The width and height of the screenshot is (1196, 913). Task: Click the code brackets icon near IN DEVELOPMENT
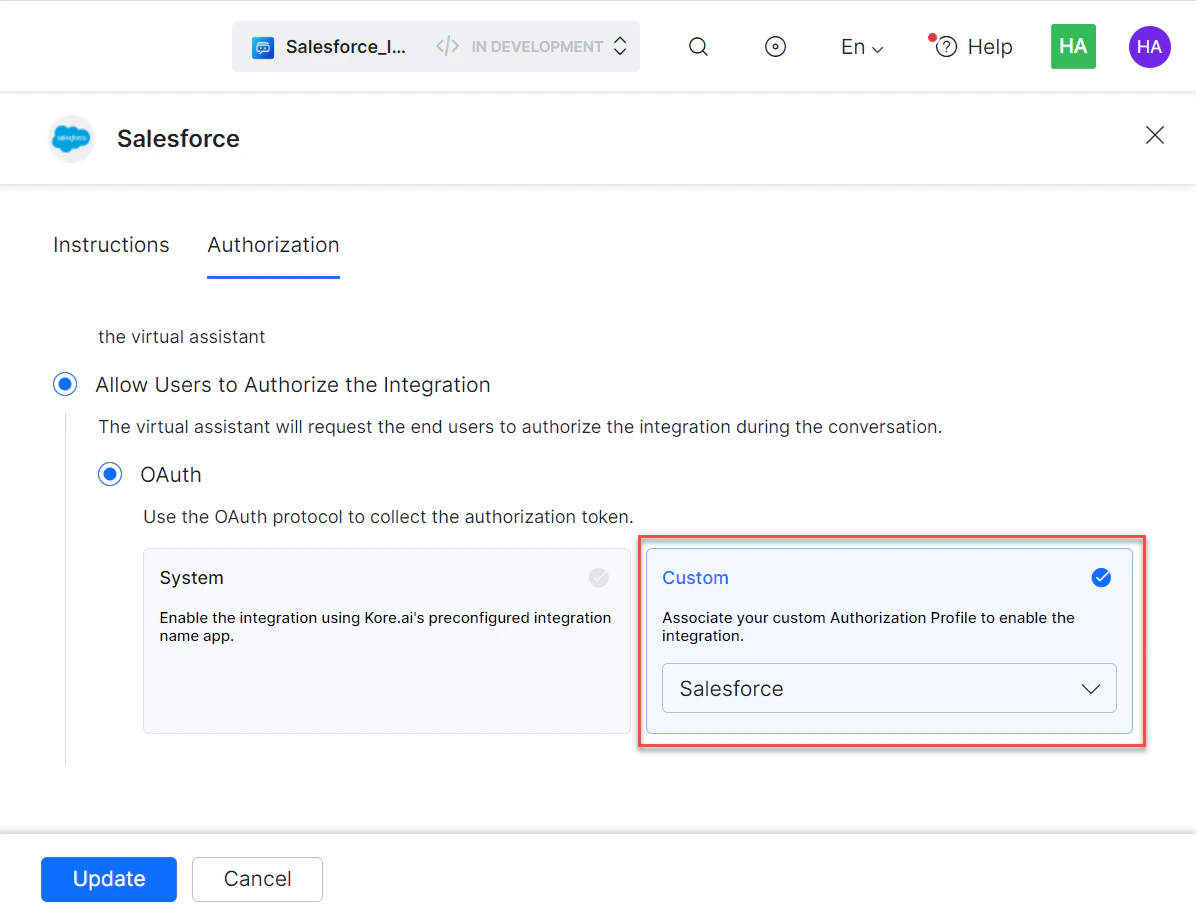pos(446,45)
